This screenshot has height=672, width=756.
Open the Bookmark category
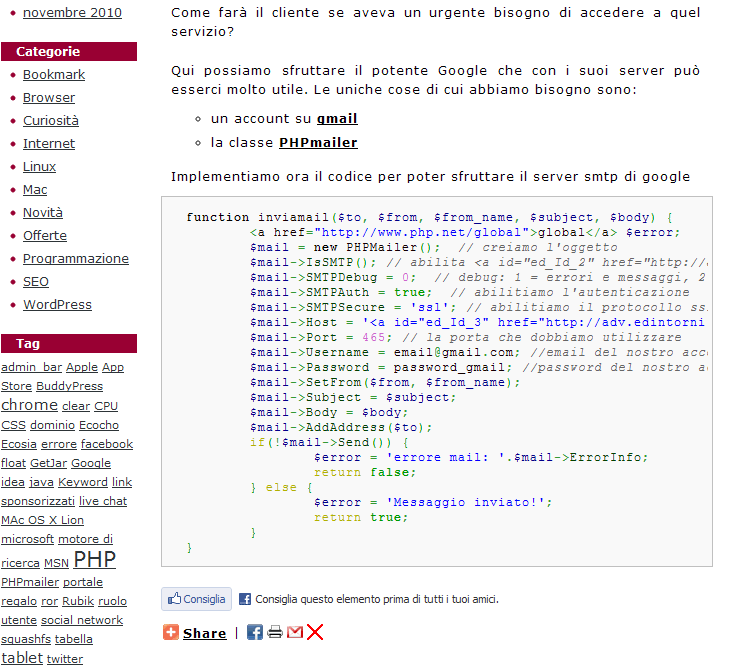54,75
